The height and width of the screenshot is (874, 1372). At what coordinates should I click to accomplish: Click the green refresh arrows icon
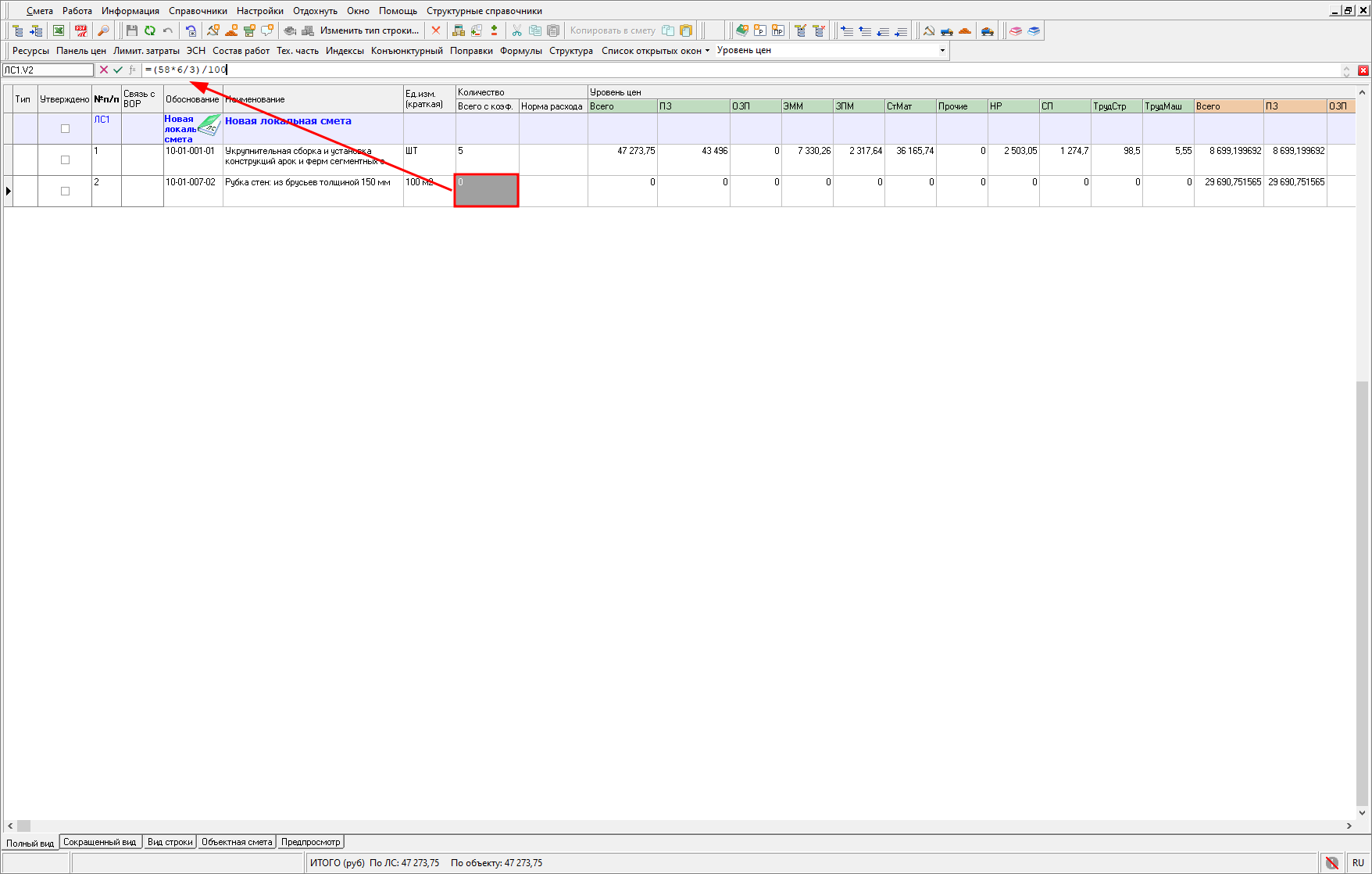(149, 30)
